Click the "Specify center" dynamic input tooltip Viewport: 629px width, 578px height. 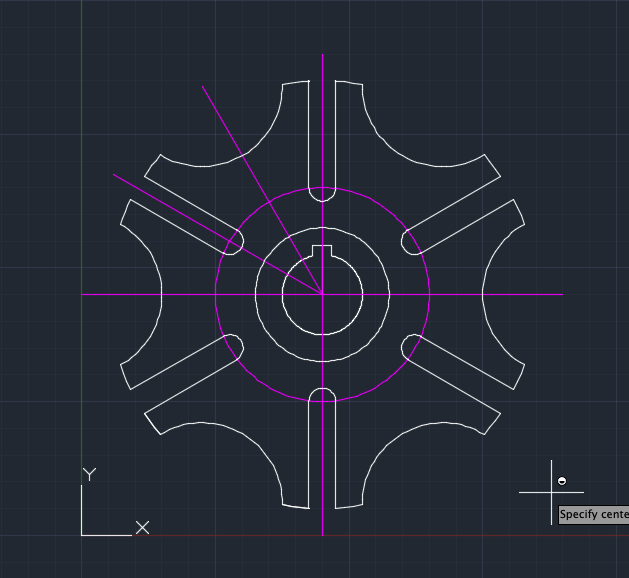pyautogui.click(x=593, y=514)
